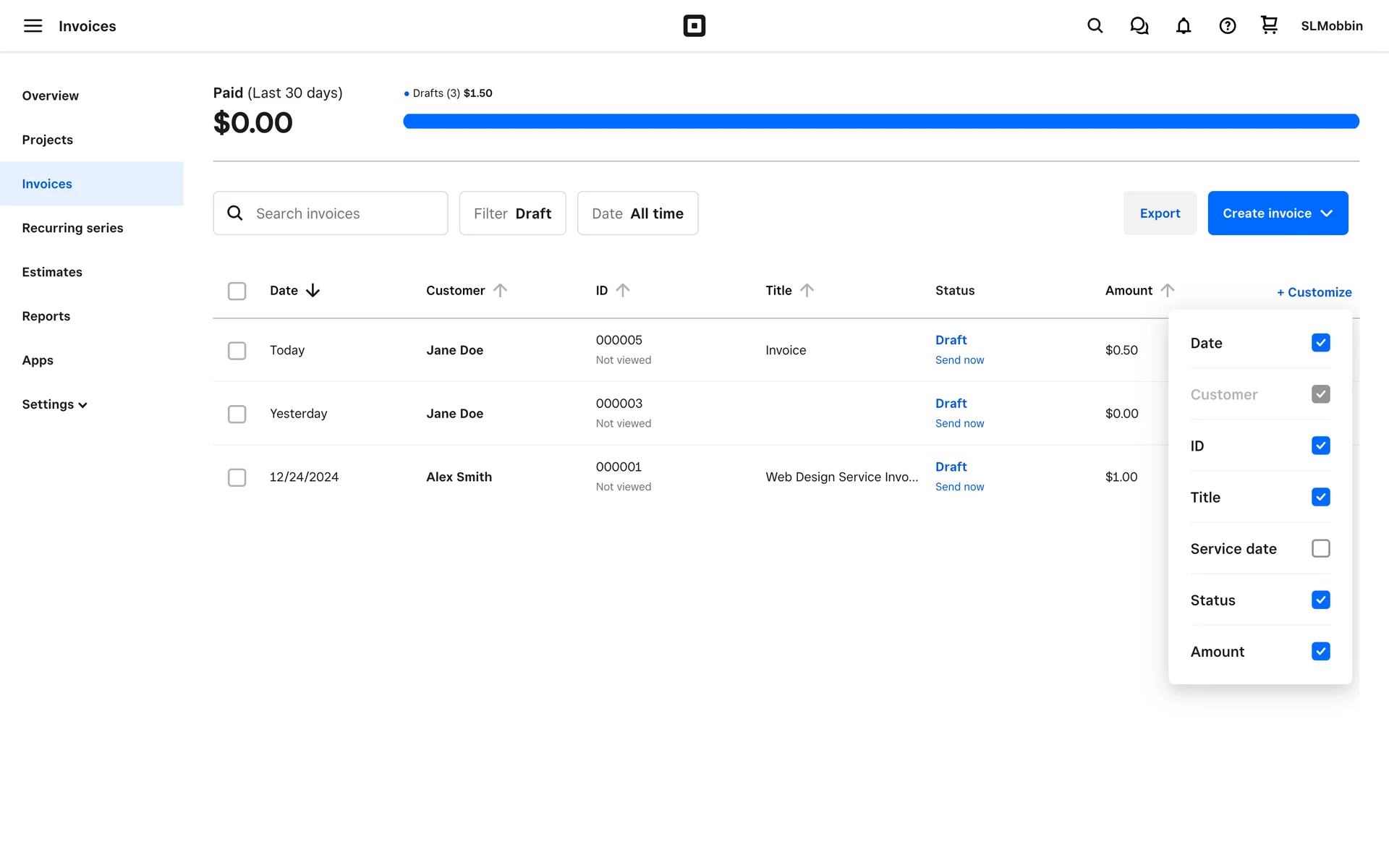Enable the Service date column checkbox
Viewport: 1389px width, 868px height.
point(1320,548)
